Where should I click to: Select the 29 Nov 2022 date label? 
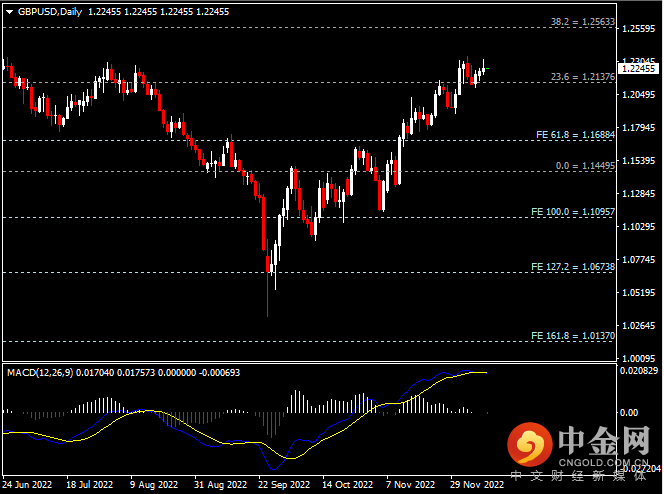tap(477, 484)
